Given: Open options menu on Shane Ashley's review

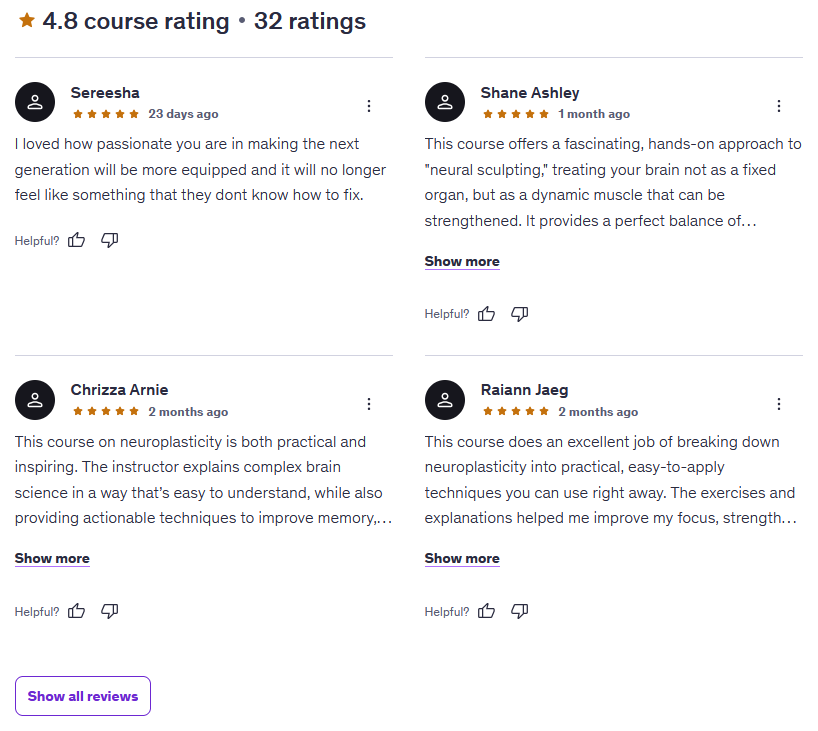Looking at the screenshot, I should click(x=779, y=106).
